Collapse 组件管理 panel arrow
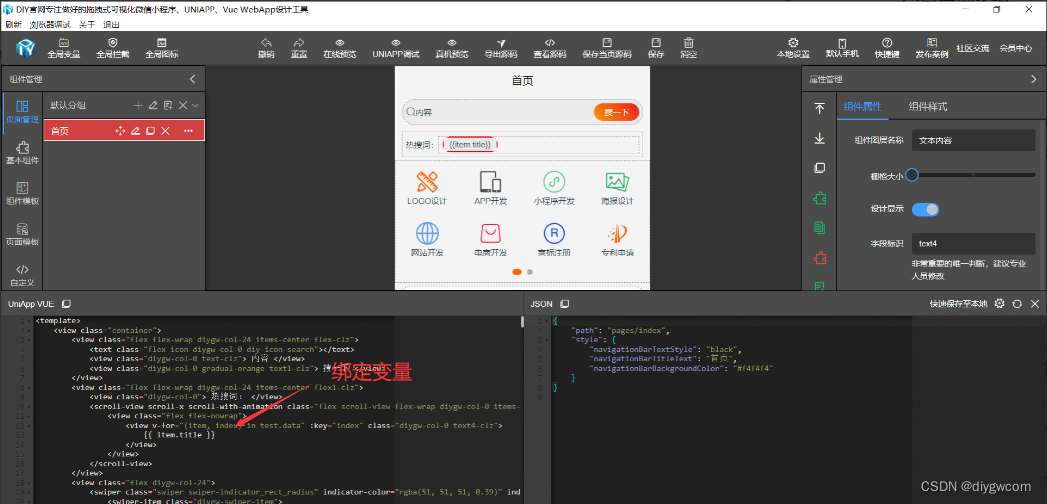The width and height of the screenshot is (1047, 504). (x=193, y=79)
